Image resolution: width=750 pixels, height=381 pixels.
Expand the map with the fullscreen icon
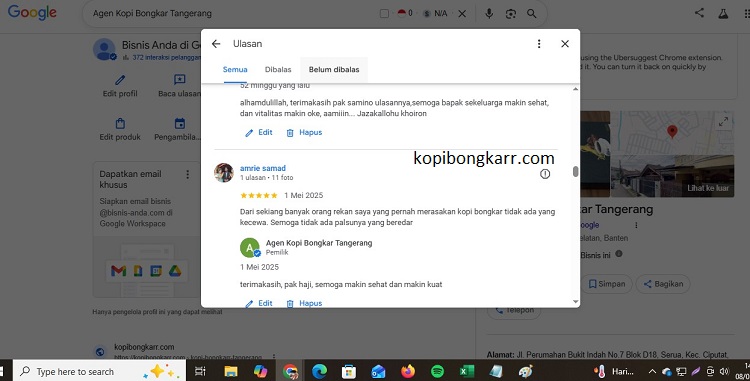(723, 122)
